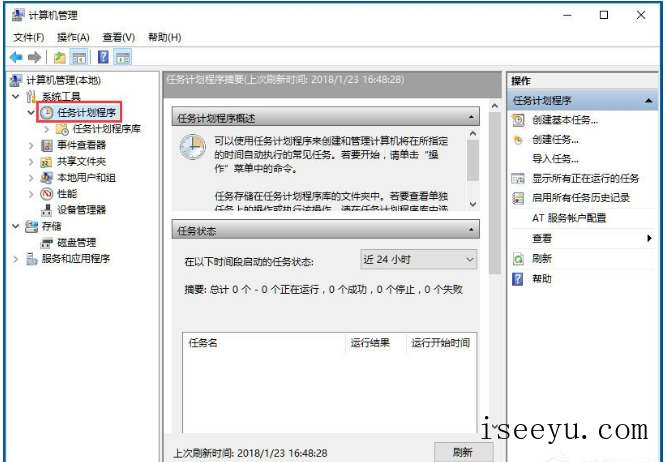Screen dimensions: 666x462
Task: Click the 服务和应用程序 icon
Action: point(31,259)
